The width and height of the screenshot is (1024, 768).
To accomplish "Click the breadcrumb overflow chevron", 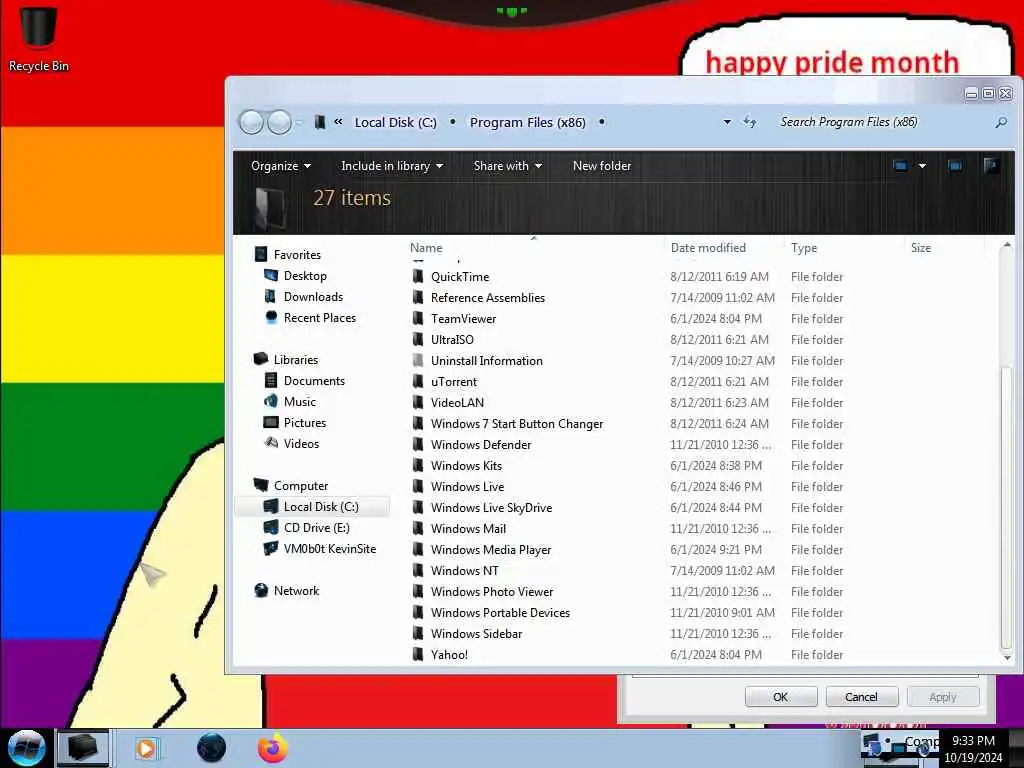I will tap(338, 121).
